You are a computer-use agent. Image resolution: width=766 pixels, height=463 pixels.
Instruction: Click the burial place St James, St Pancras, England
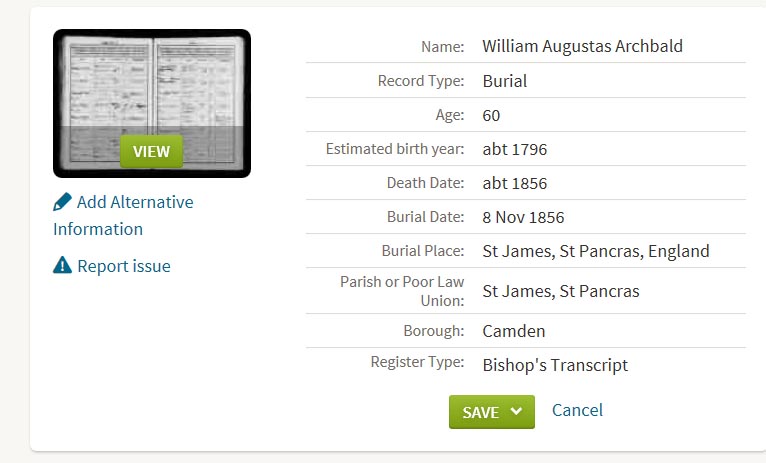click(596, 251)
